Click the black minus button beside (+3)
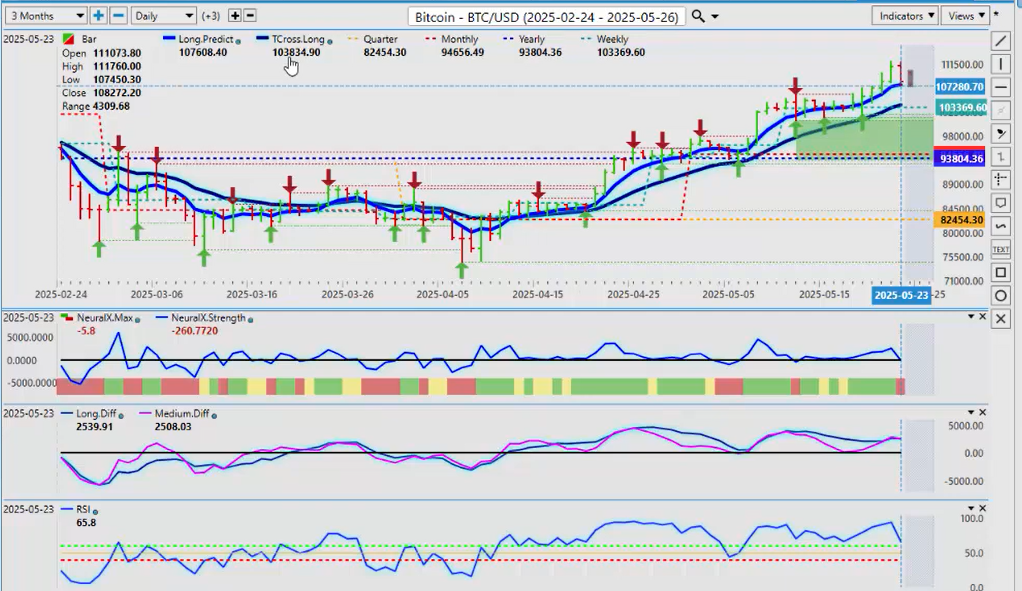The image size is (1022, 591). pyautogui.click(x=250, y=16)
